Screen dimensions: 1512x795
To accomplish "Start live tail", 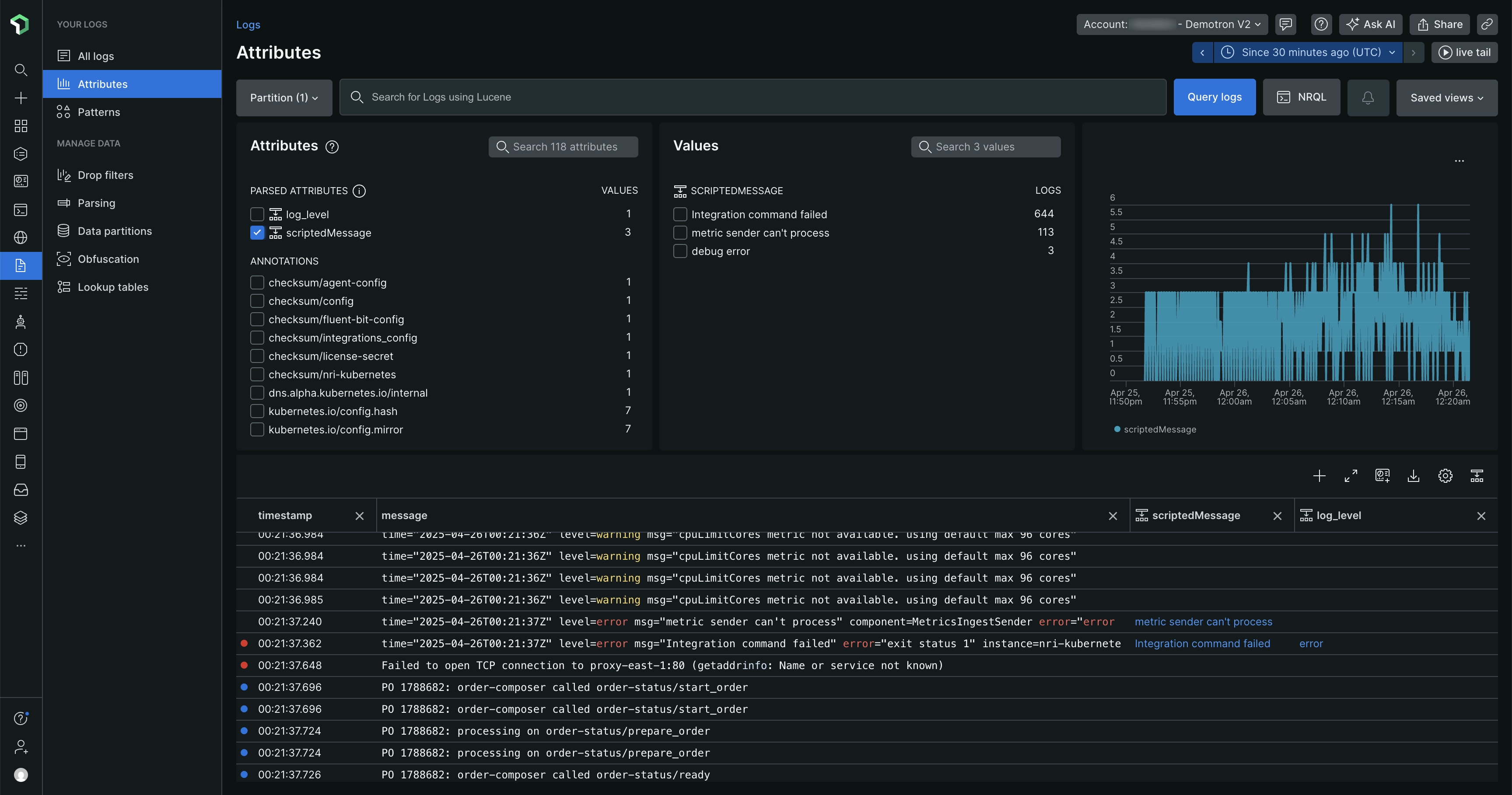I will pyautogui.click(x=1464, y=52).
